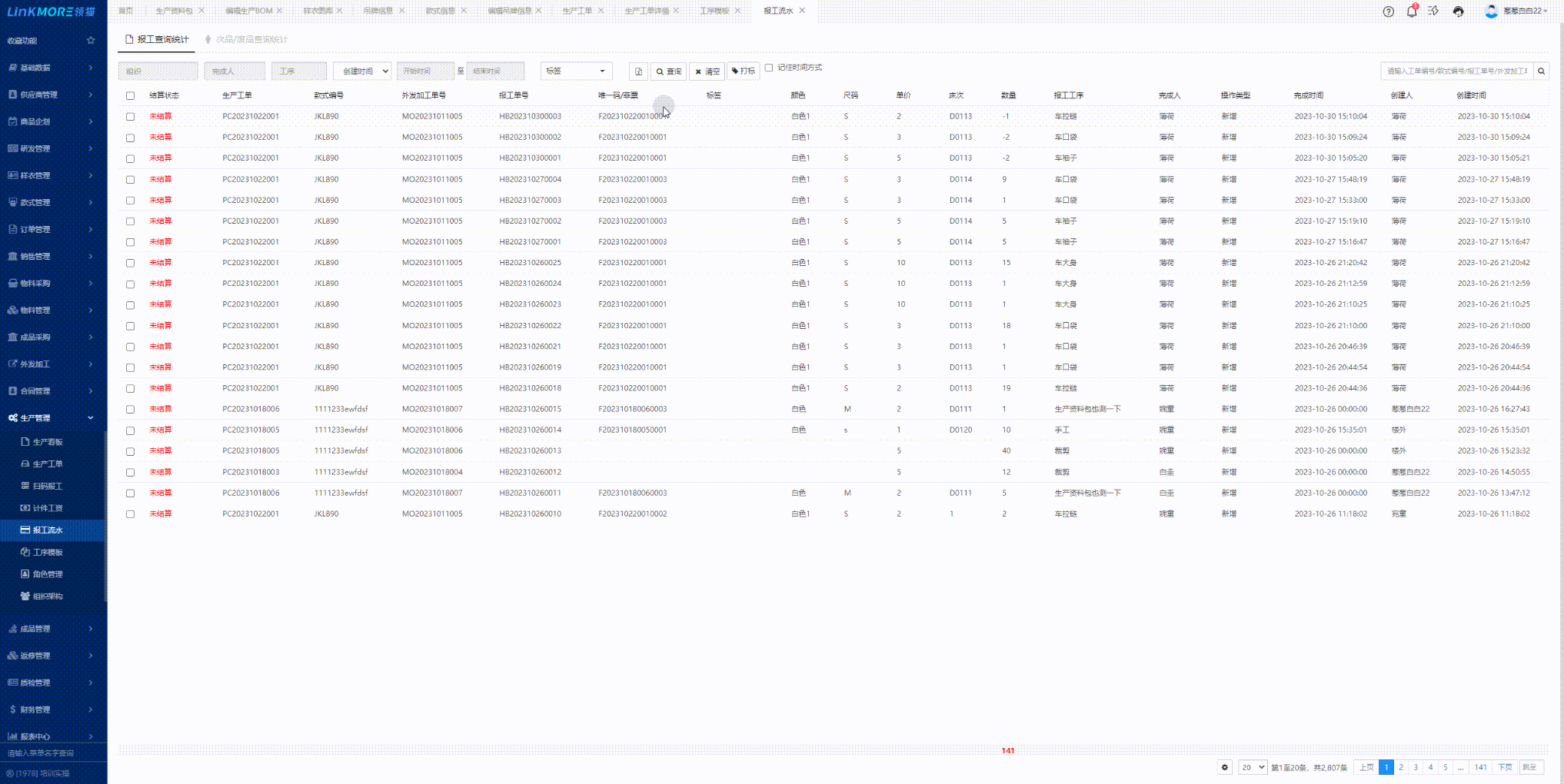
Task: Click the lightning shortcut icon in header
Action: tap(1433, 12)
